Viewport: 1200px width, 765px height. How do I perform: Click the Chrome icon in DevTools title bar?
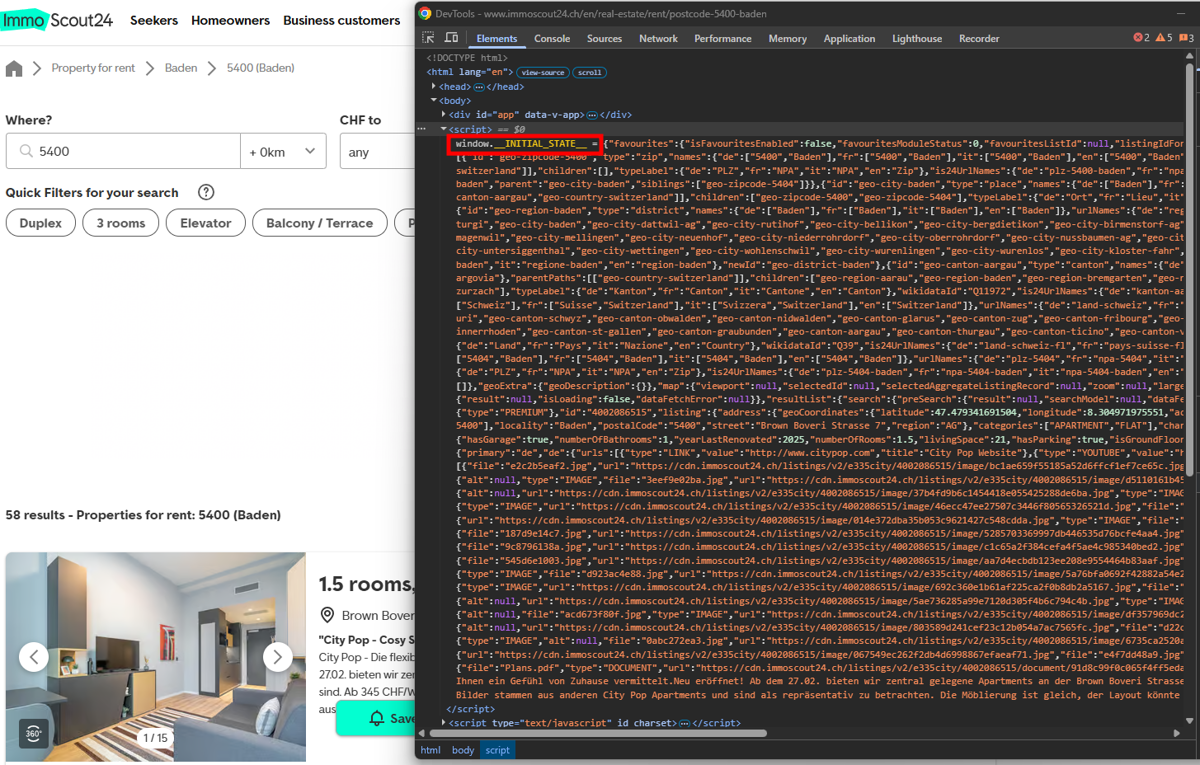tap(425, 13)
